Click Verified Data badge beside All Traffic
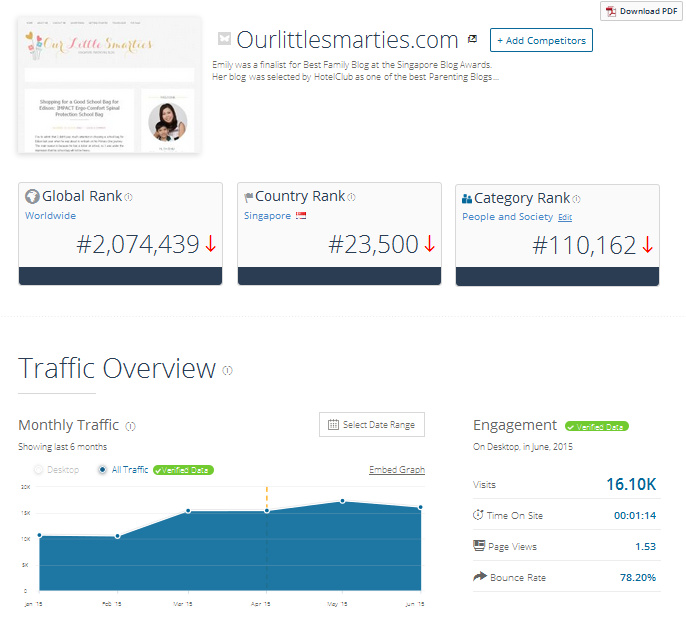This screenshot has width=686, height=626. click(x=183, y=470)
